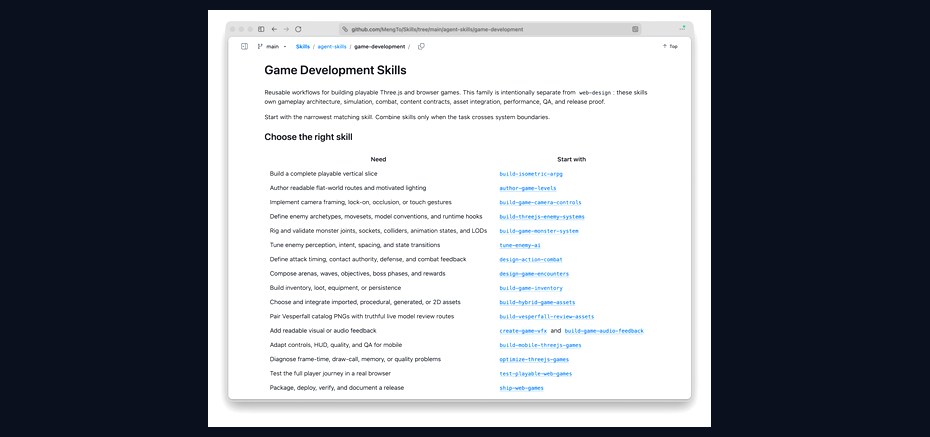Click 'Diagnose frame-time, draw-call' row text
This screenshot has height=437, width=930.
click(355, 359)
